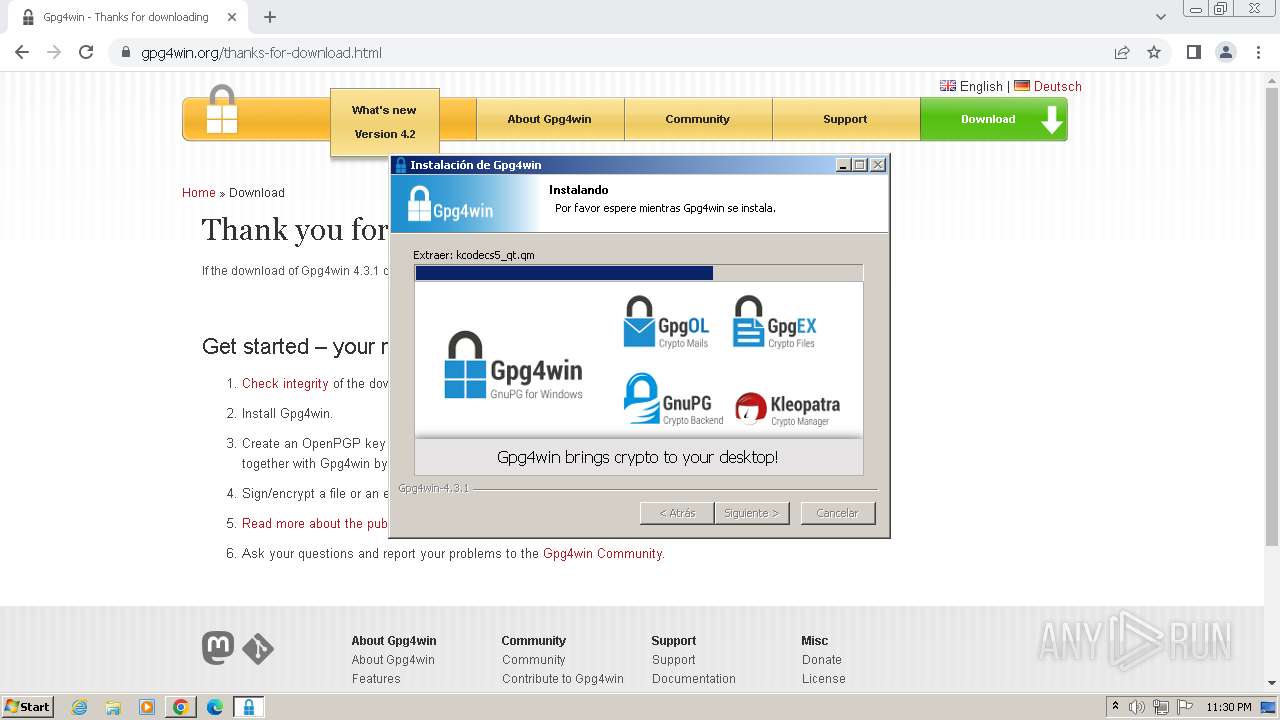Click the taskbar clock showing 11:30 PM
This screenshot has height=720, width=1280.
pos(1229,707)
